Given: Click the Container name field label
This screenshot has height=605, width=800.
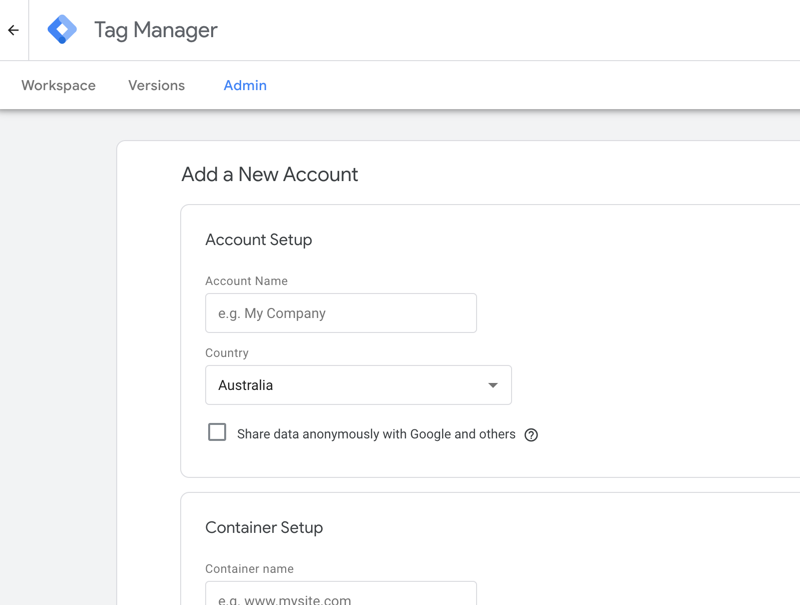Looking at the screenshot, I should click(x=249, y=569).
